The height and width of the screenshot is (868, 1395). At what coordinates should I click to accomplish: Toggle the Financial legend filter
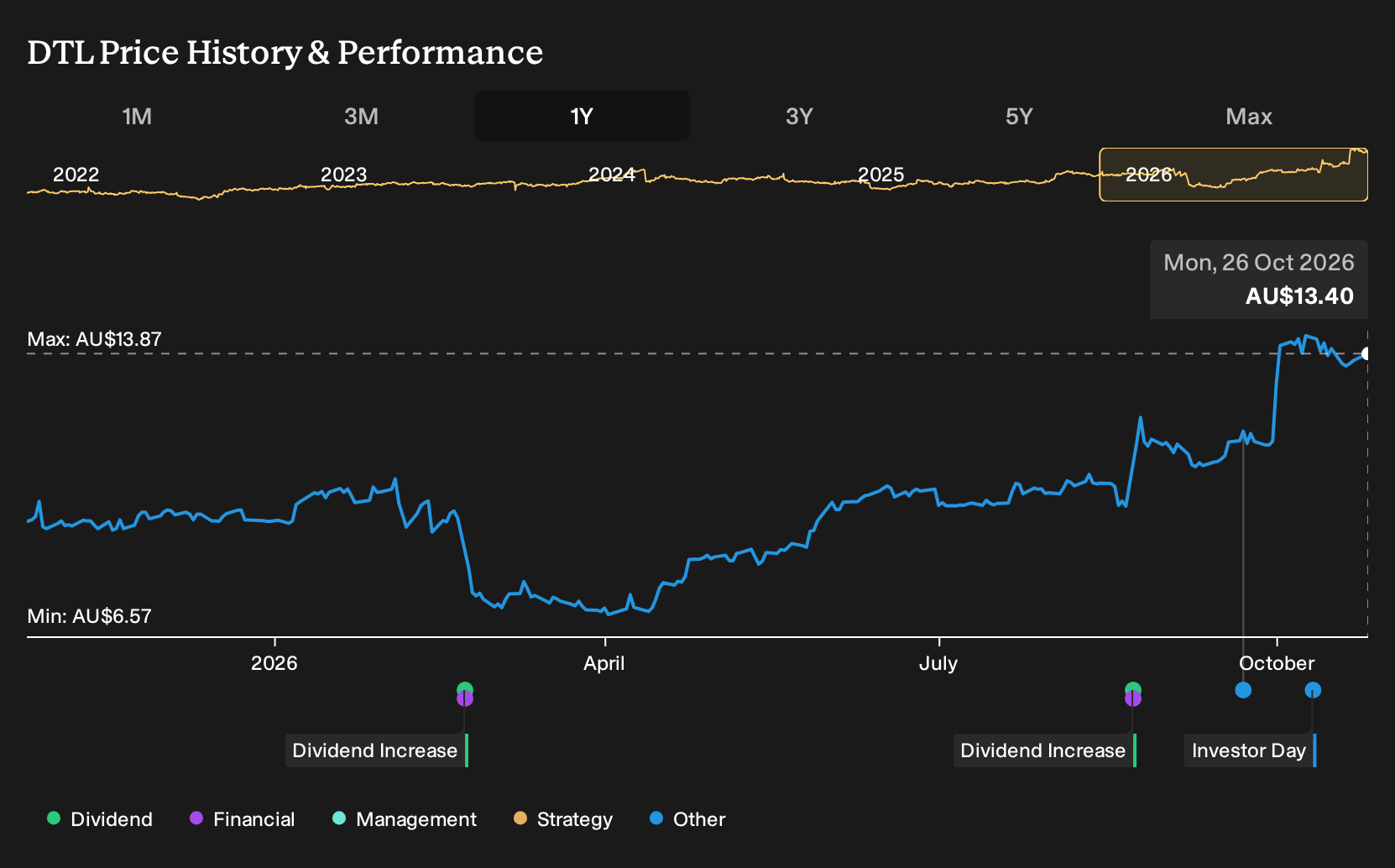pos(242,819)
